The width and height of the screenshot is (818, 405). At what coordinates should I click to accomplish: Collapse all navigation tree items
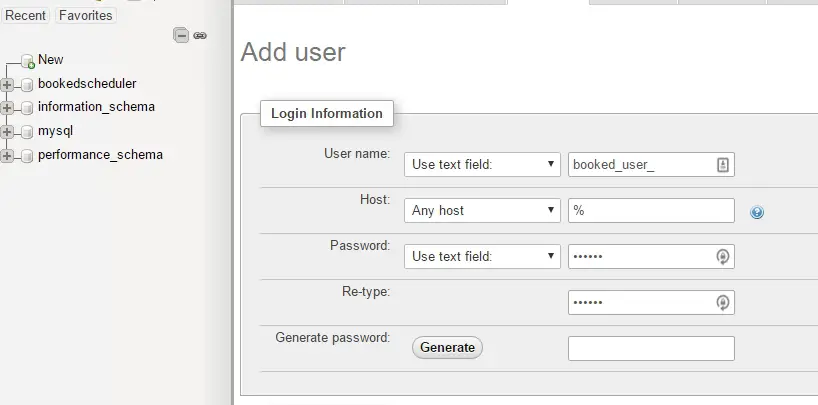click(181, 35)
